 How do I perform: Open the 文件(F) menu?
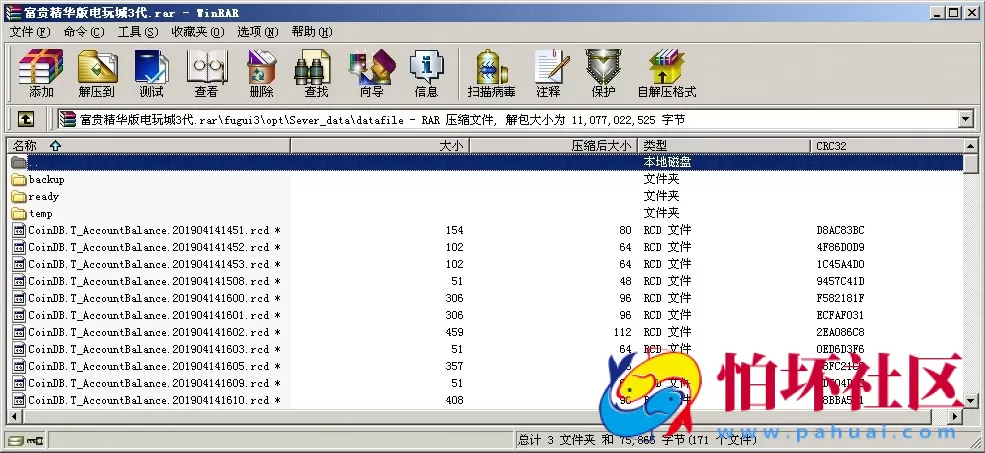click(x=30, y=31)
